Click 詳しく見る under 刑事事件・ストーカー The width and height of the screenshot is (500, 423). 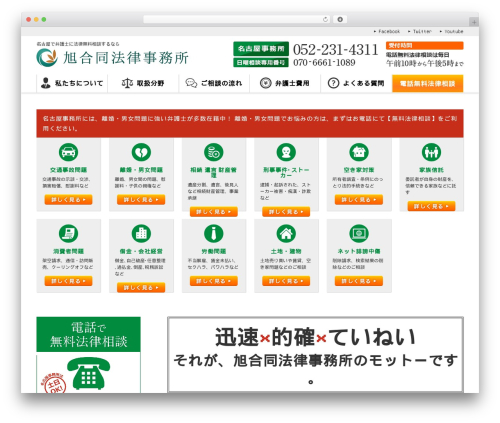point(286,212)
